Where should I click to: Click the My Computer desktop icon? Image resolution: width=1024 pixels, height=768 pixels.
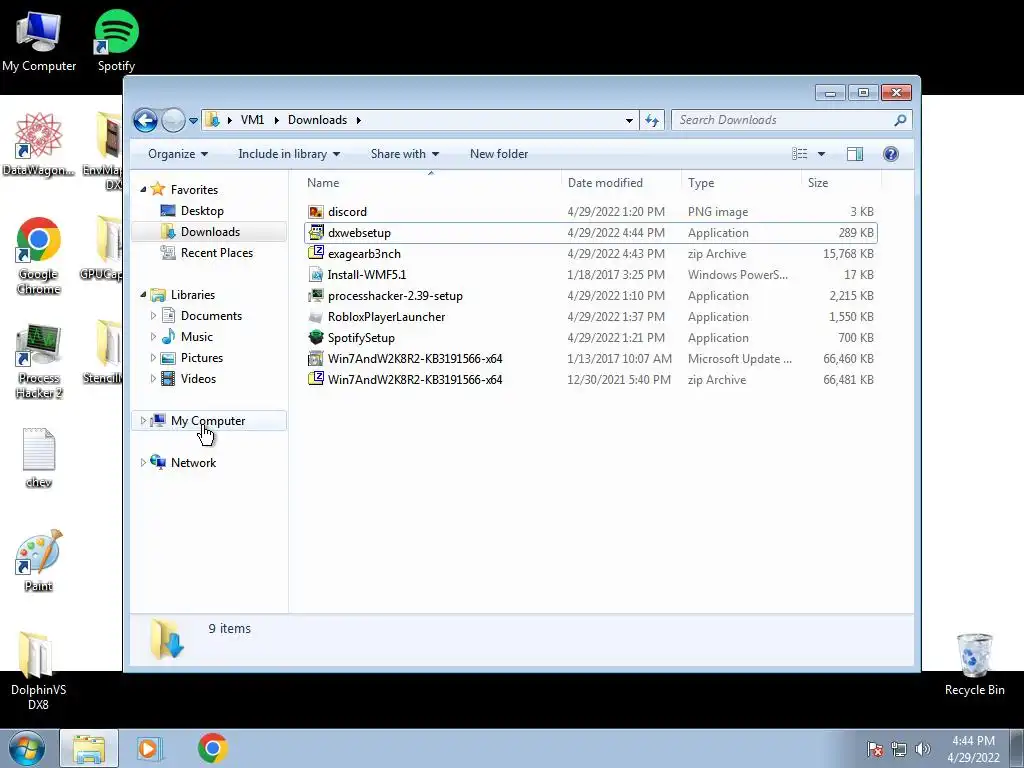pos(39,40)
